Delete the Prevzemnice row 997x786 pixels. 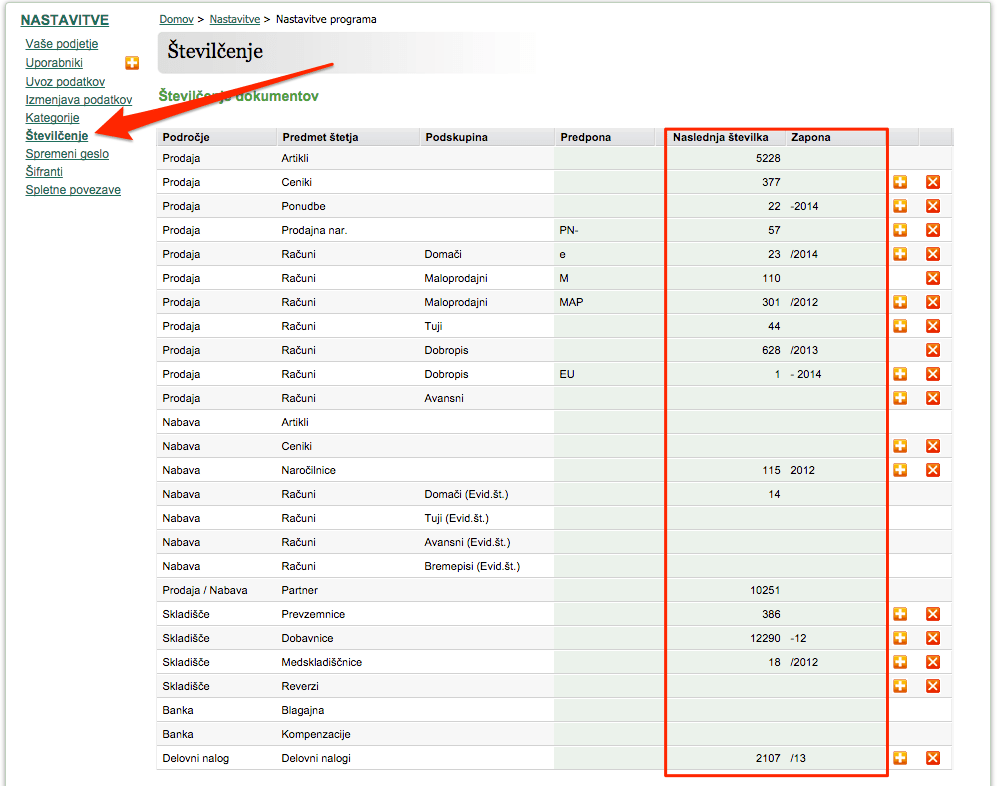coord(933,614)
